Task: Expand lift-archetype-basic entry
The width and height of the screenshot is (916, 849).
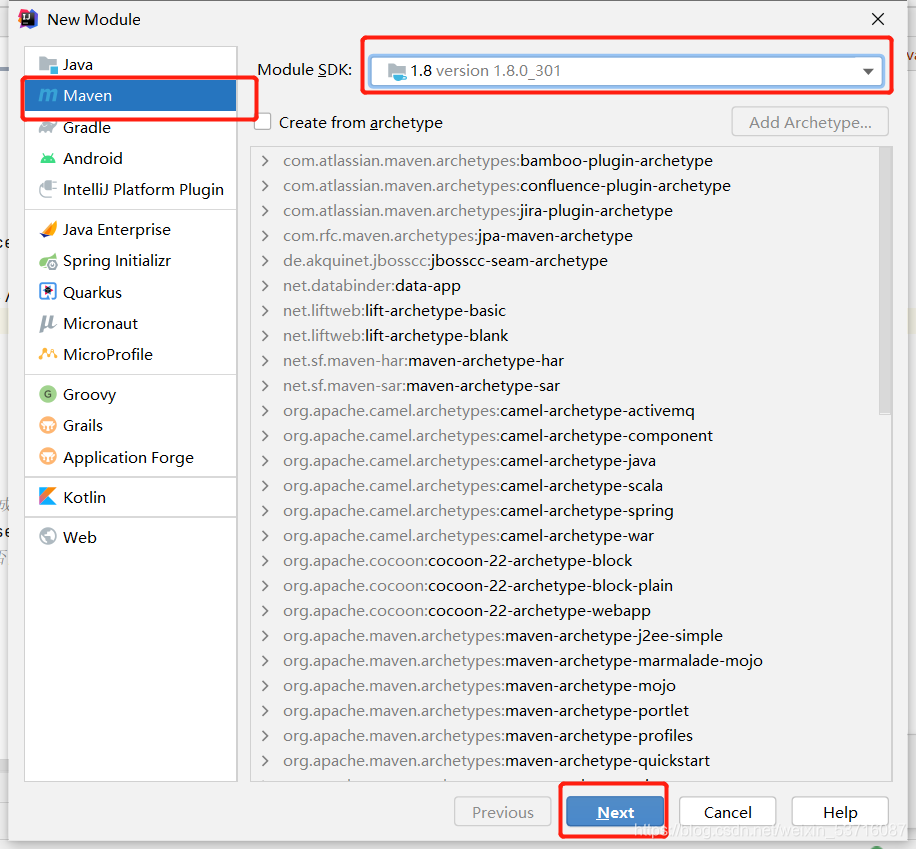Action: tap(265, 311)
